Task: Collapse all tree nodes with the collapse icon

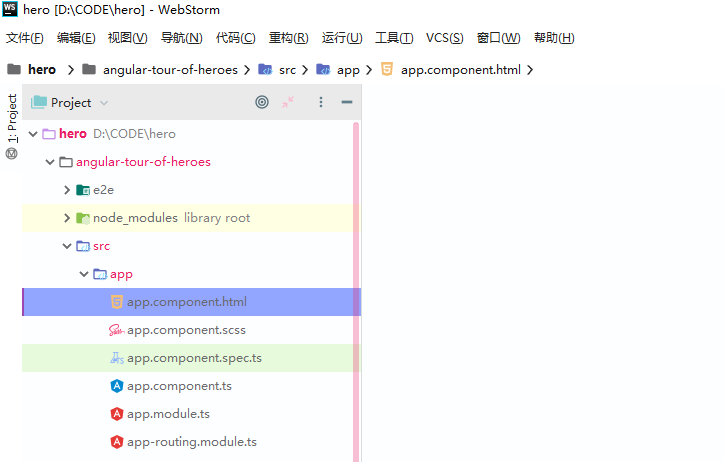Action: [288, 102]
